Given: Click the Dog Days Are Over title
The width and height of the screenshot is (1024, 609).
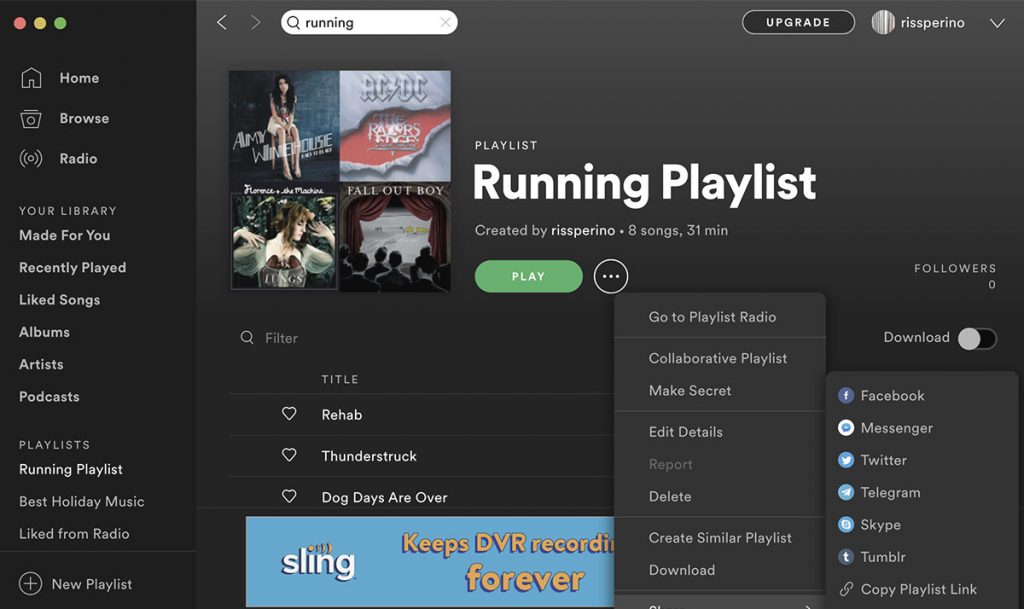Looking at the screenshot, I should point(384,497).
